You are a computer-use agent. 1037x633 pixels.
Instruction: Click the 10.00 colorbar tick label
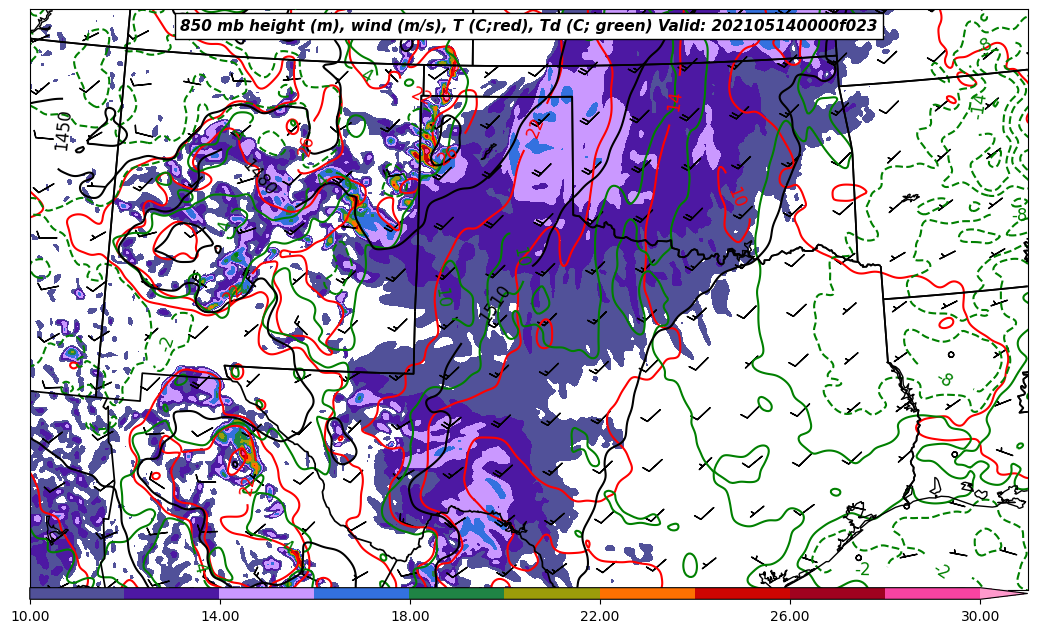pyautogui.click(x=30, y=616)
